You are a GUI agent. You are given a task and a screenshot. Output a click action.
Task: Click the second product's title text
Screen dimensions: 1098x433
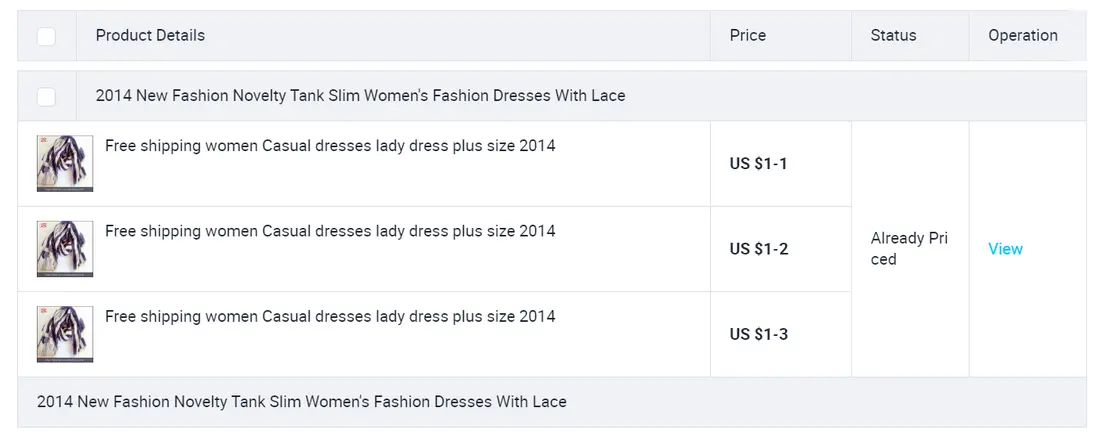(330, 231)
